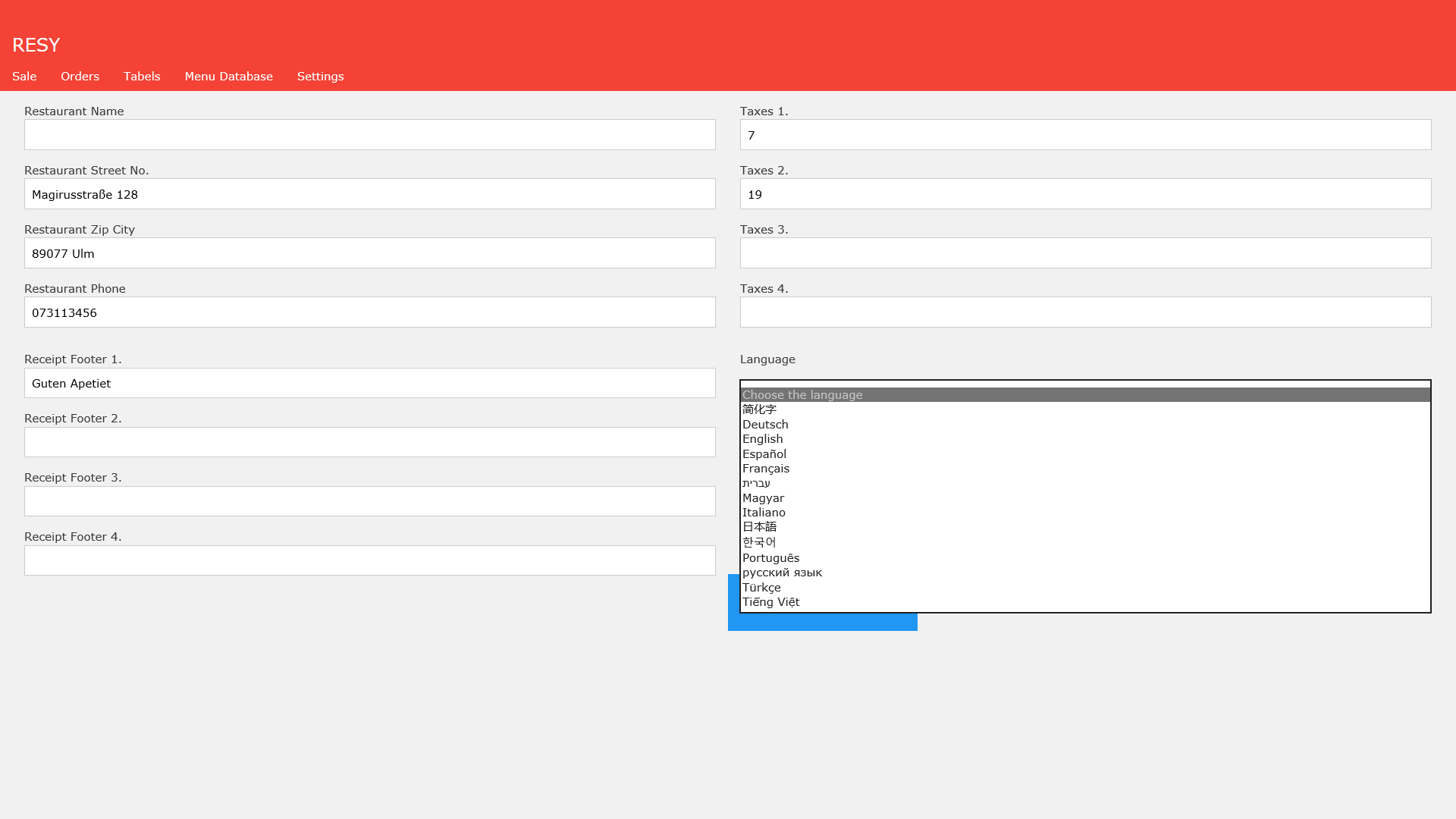Click Restaurant Zip City input
The height and width of the screenshot is (819, 1456).
(x=369, y=253)
